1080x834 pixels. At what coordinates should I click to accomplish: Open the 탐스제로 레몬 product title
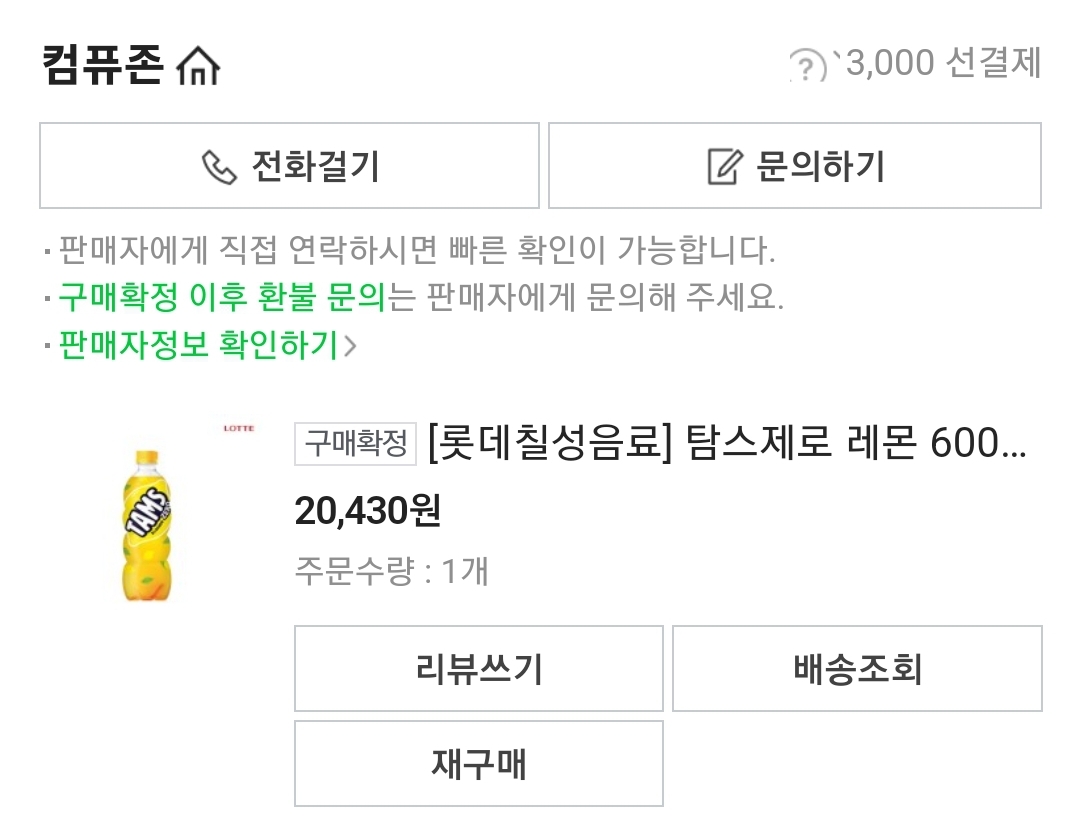pyautogui.click(x=727, y=443)
